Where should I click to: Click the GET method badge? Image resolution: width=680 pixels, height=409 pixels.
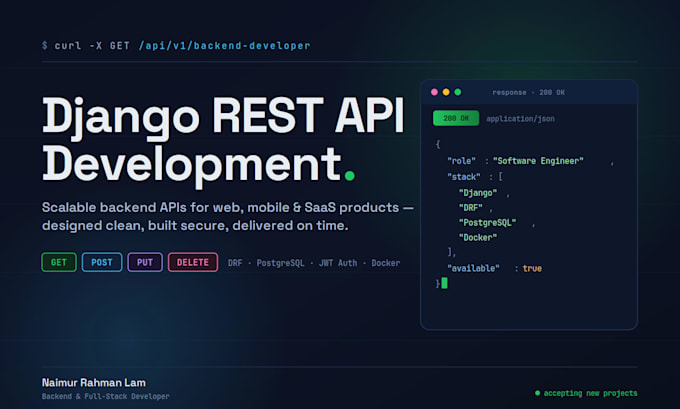[59, 262]
